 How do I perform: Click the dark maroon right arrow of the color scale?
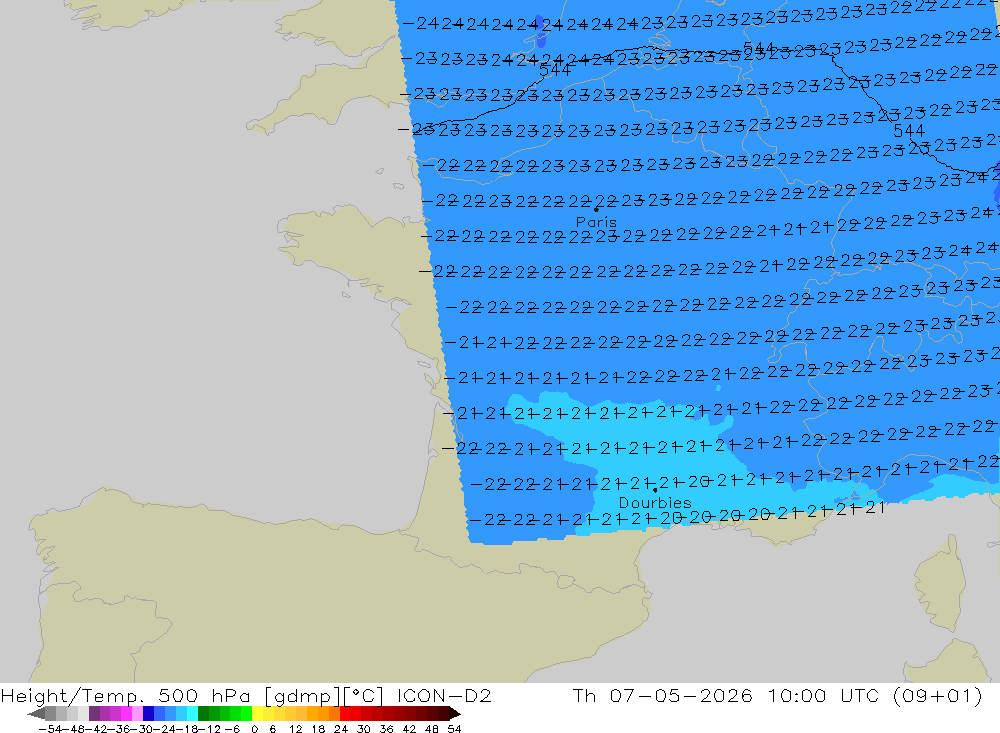coord(455,713)
